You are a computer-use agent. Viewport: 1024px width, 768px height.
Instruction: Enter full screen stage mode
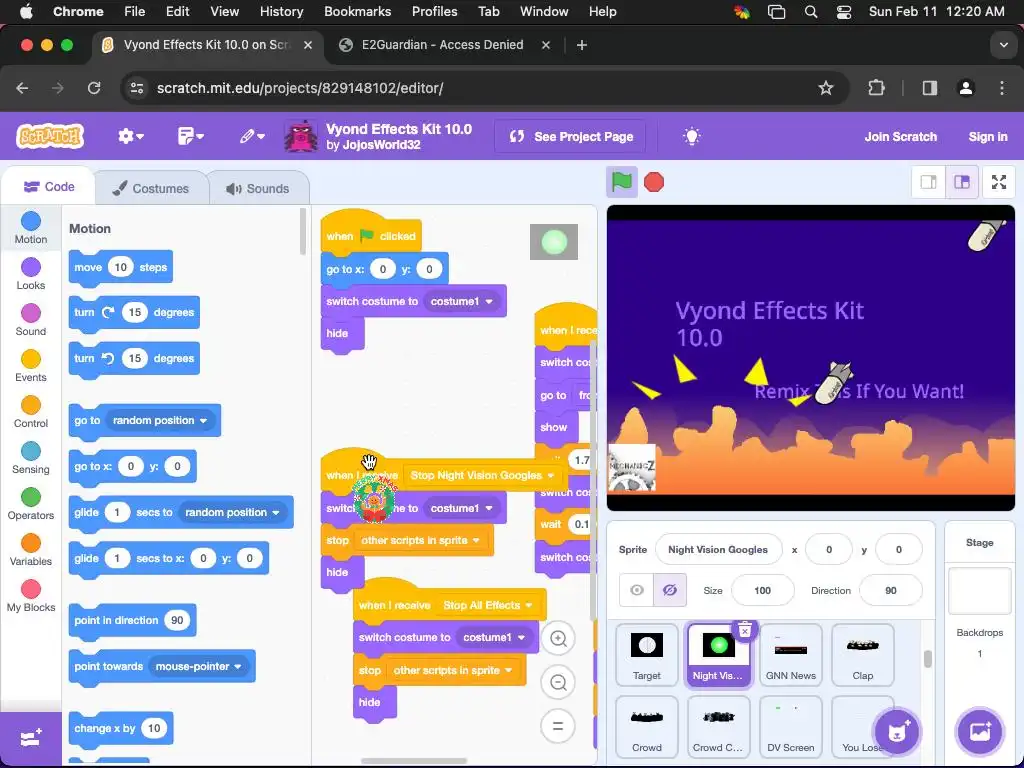click(999, 182)
